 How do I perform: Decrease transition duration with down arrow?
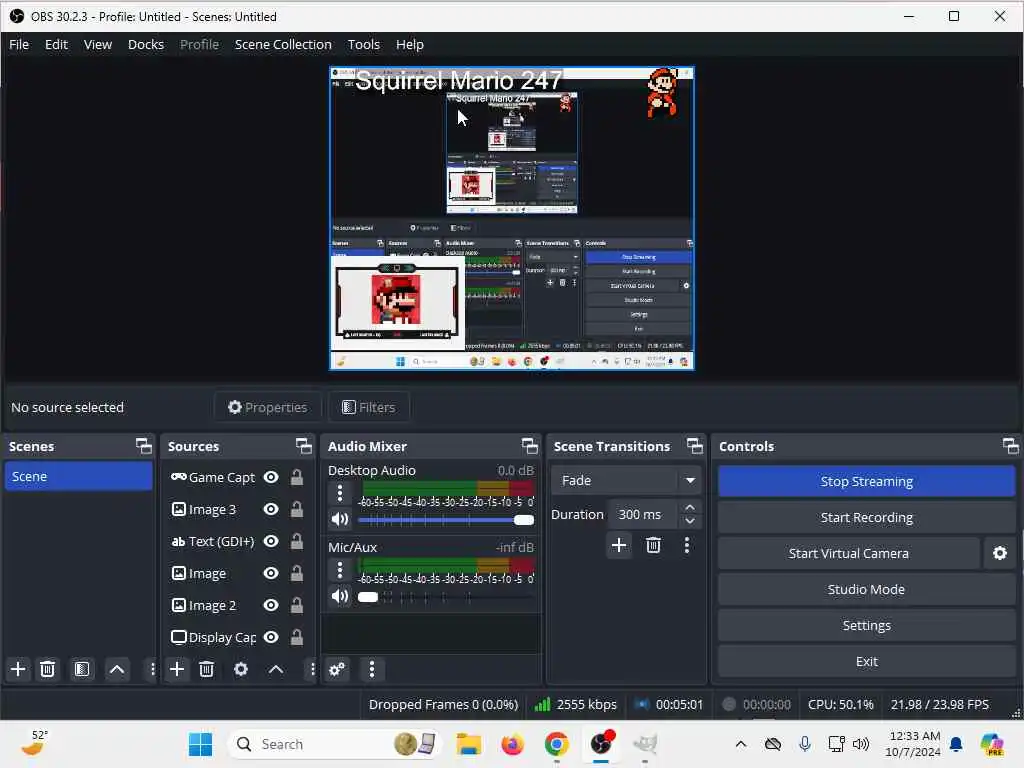click(690, 521)
